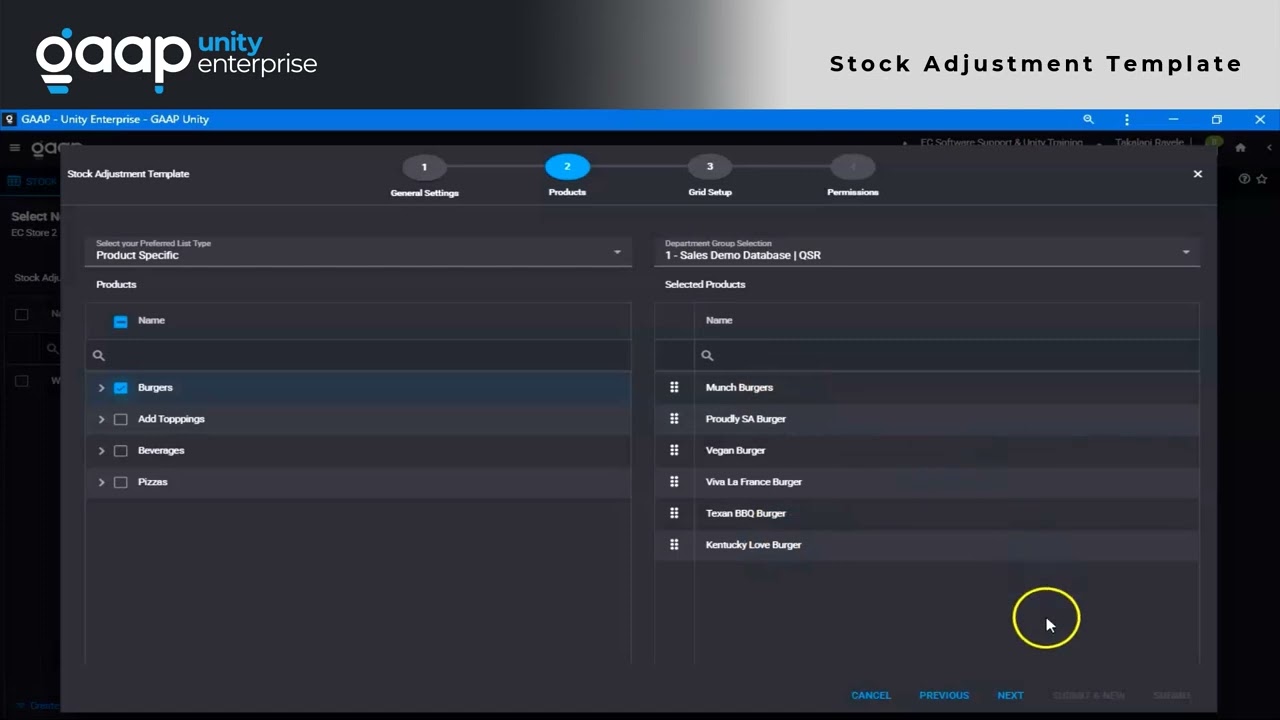Screen dimensions: 1280x720
Task: Click the favorite star icon in background
Action: tap(1262, 179)
